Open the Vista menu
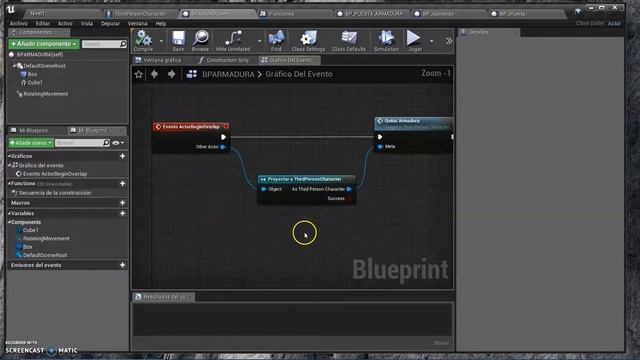 (87, 24)
